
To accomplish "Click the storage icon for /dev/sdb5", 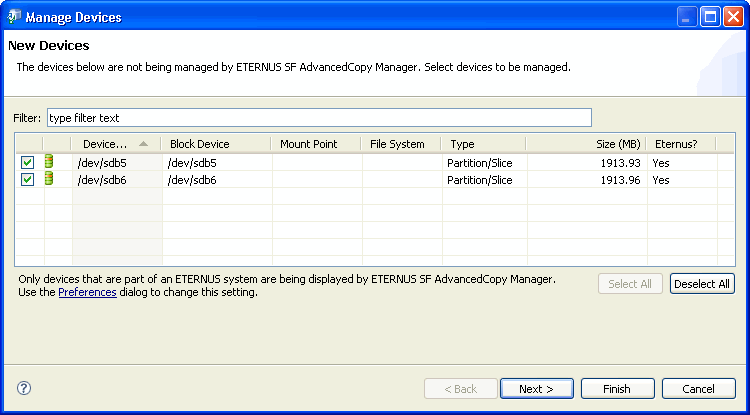I will [49, 162].
